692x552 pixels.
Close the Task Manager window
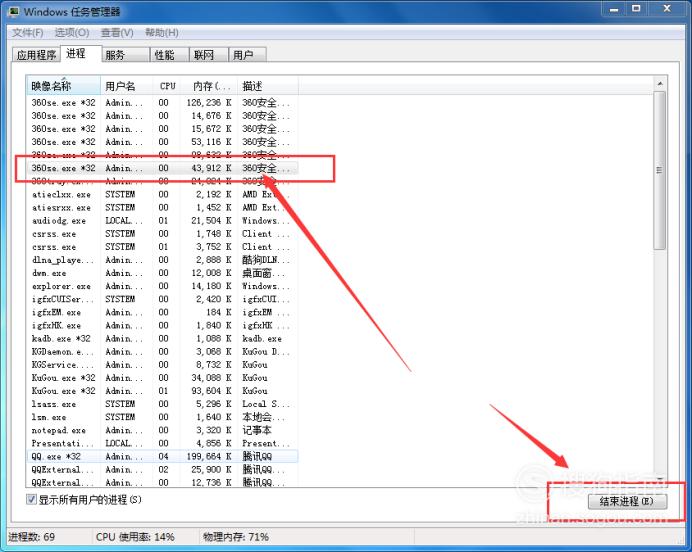coord(667,9)
